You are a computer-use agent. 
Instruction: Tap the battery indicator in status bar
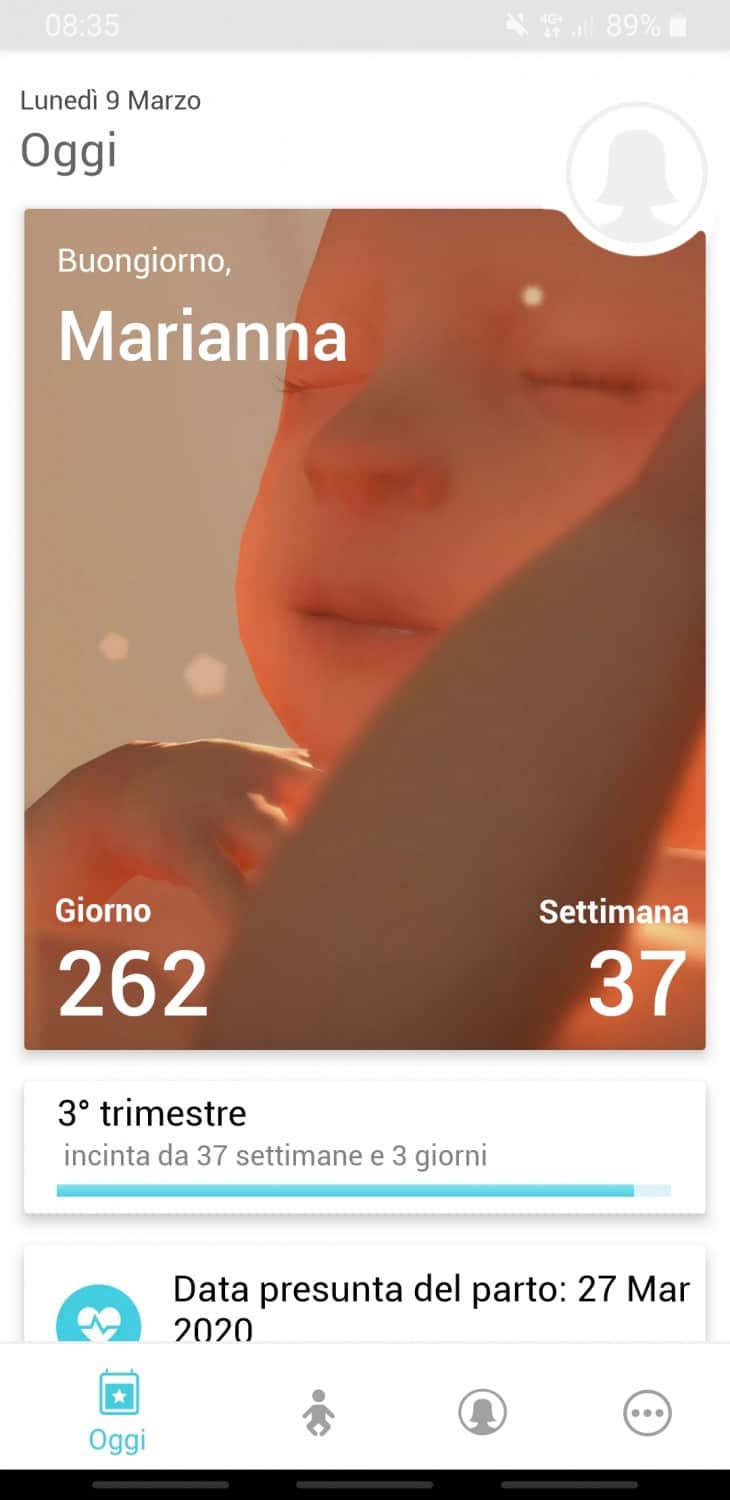click(x=679, y=25)
